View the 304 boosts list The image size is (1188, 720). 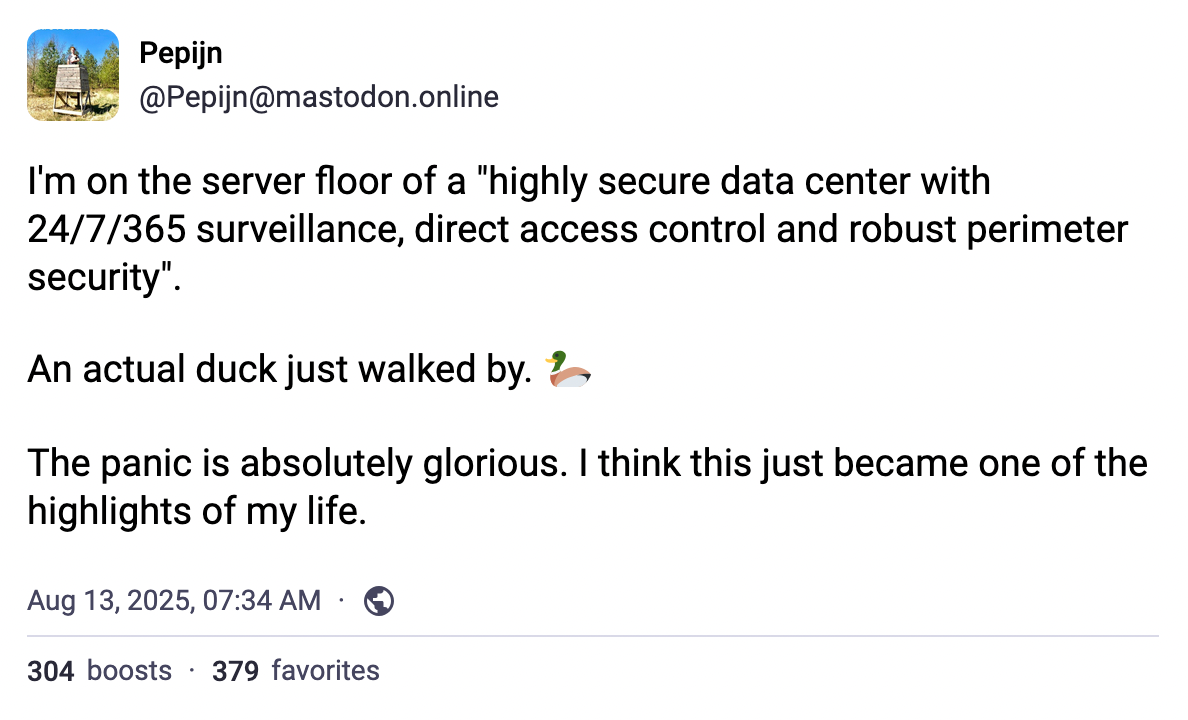[x=99, y=670]
